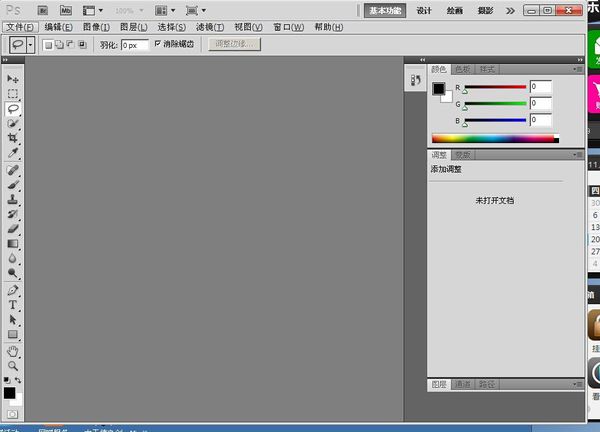
Task: Select the Move tool
Action: point(13,78)
